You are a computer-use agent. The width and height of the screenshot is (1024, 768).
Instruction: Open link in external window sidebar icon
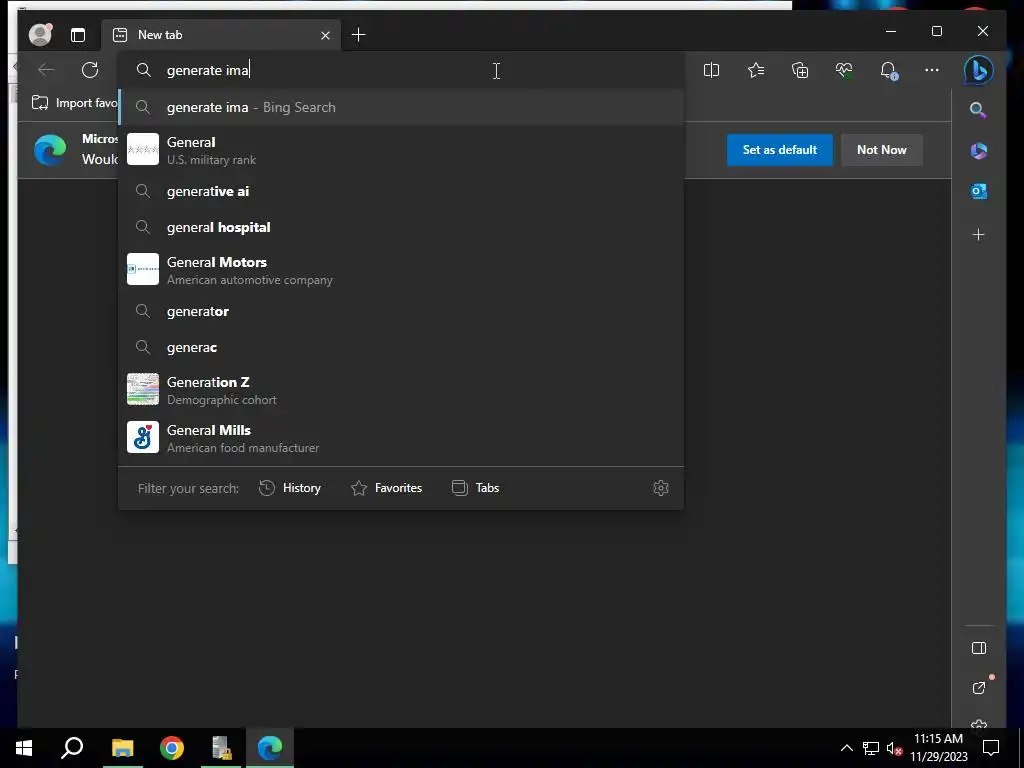978,688
